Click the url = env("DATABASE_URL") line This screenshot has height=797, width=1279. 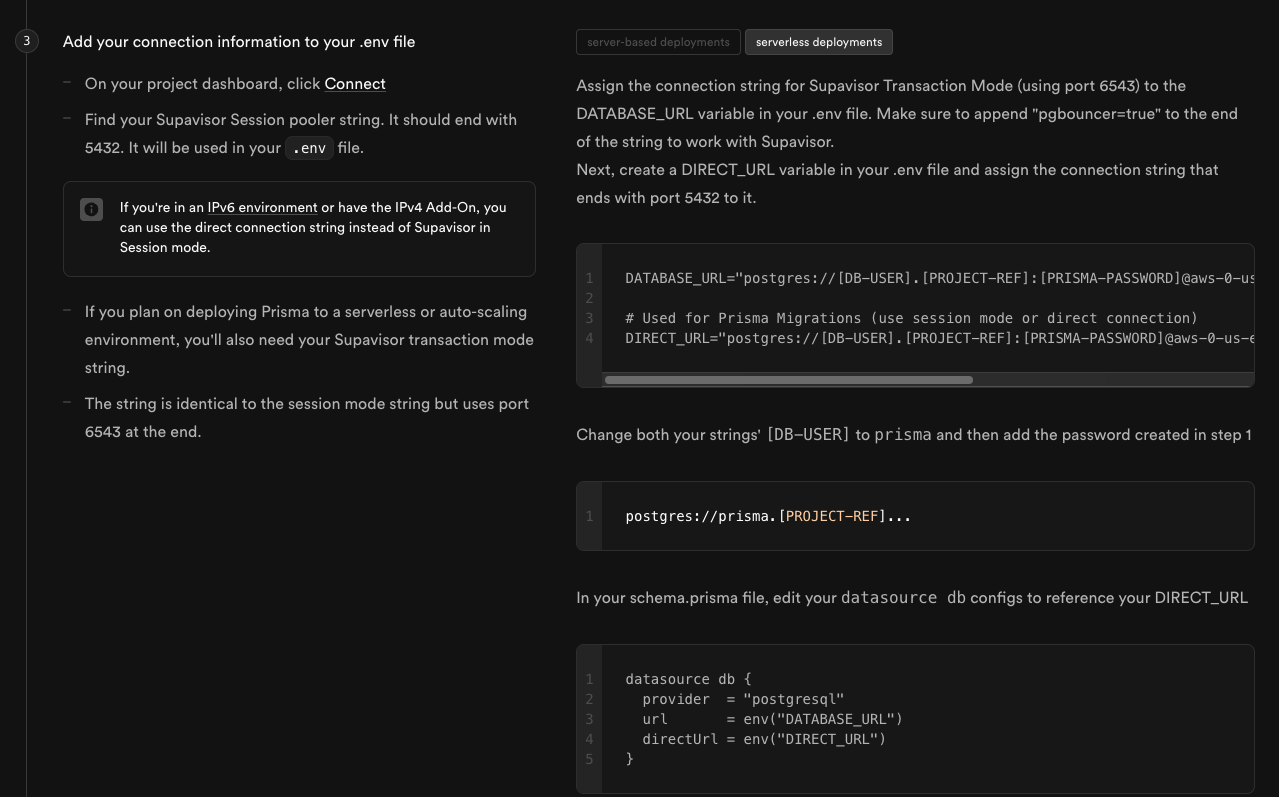point(772,719)
